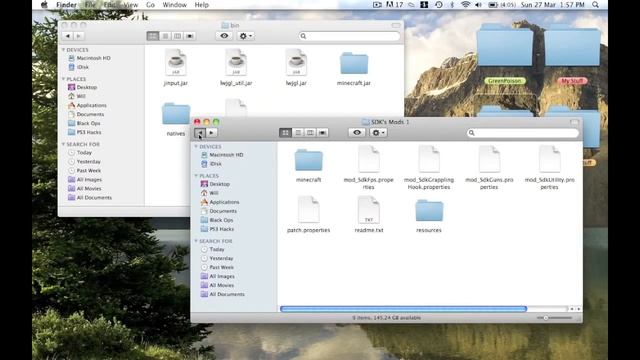Switch bin window to Cover Flow view
640x360 pixels.
[190, 36]
